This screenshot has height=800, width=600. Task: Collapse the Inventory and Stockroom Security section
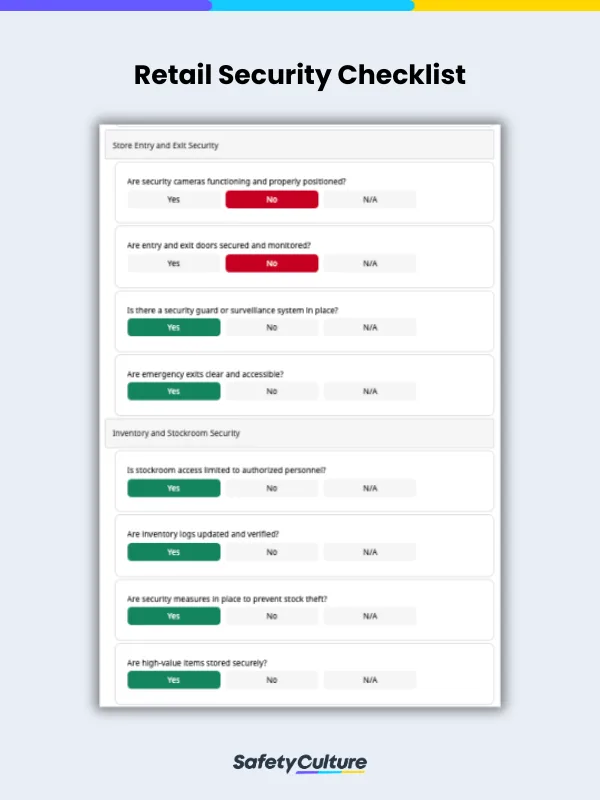[x=300, y=433]
